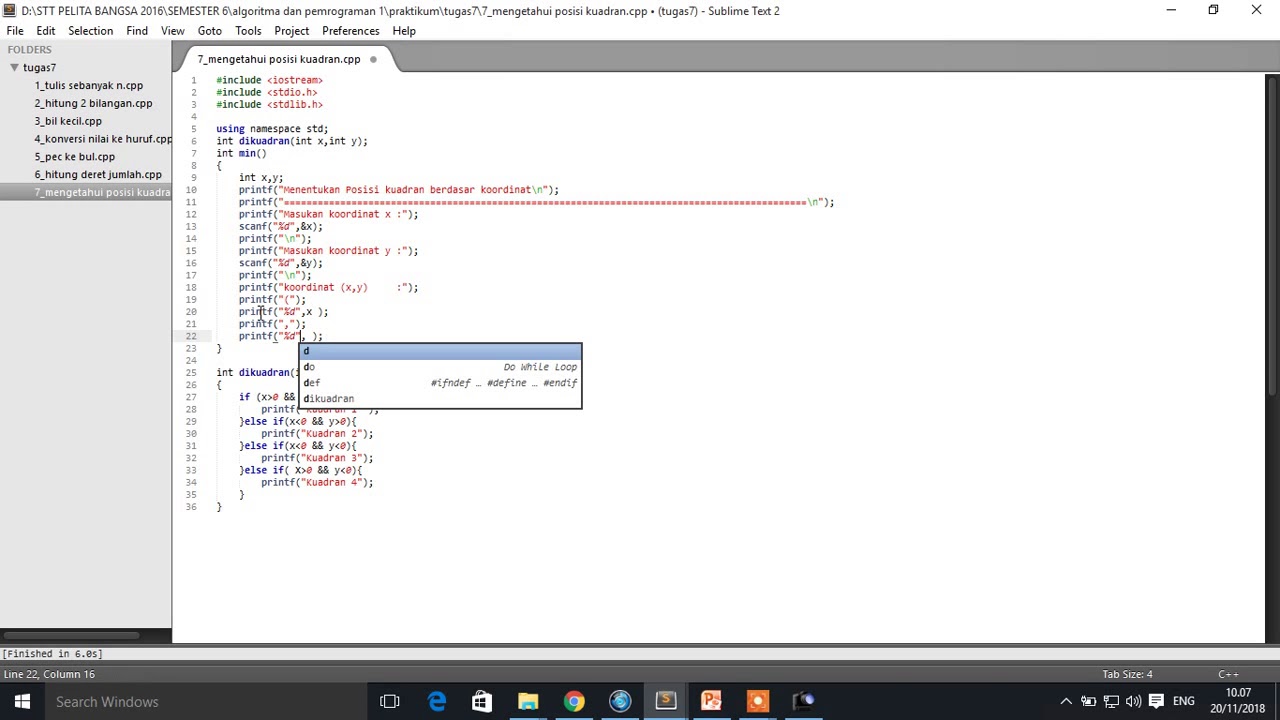Open the Project menu
The height and width of the screenshot is (720, 1280).
pyautogui.click(x=291, y=31)
